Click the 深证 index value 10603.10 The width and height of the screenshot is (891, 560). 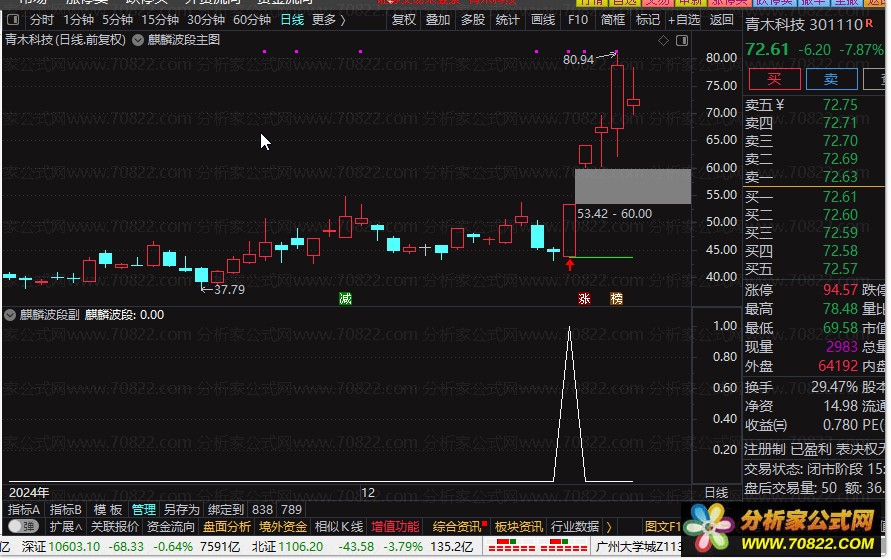click(x=74, y=547)
